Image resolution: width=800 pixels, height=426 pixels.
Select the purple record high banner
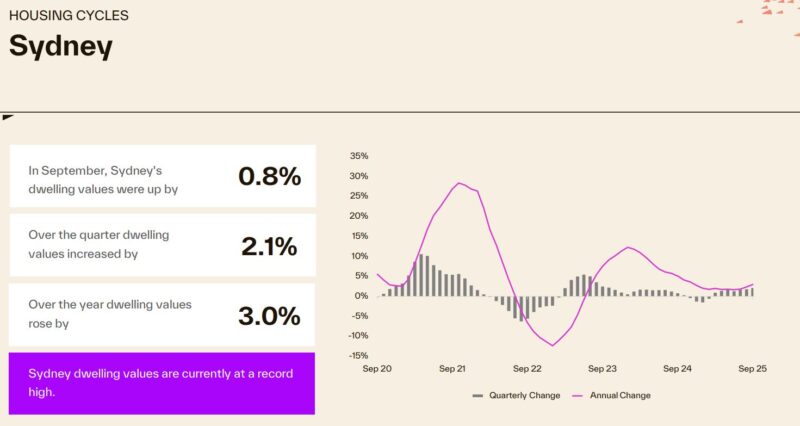(x=162, y=383)
